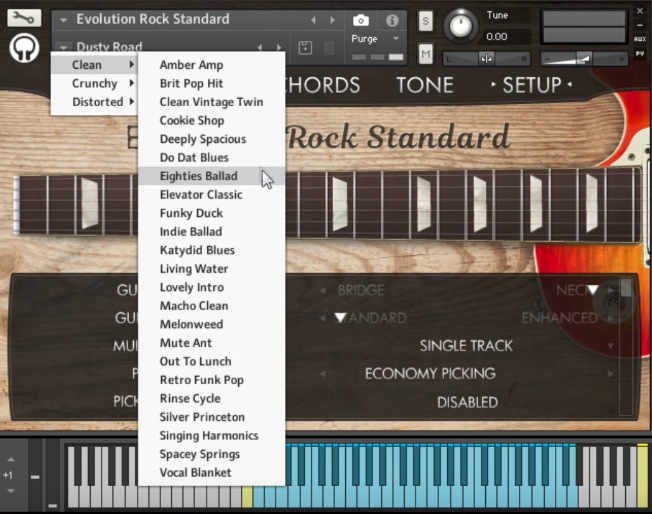Minimize the instrument header view
This screenshot has height=514, width=652.
[x=640, y=25]
